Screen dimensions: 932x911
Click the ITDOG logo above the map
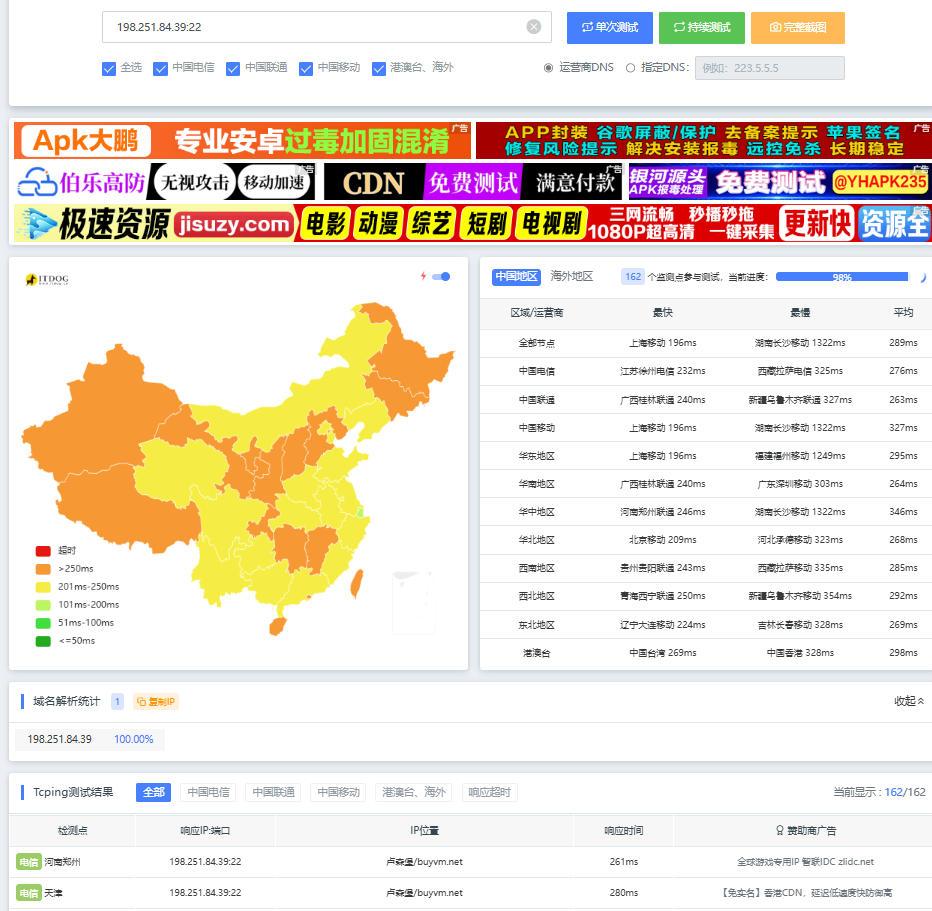point(47,279)
